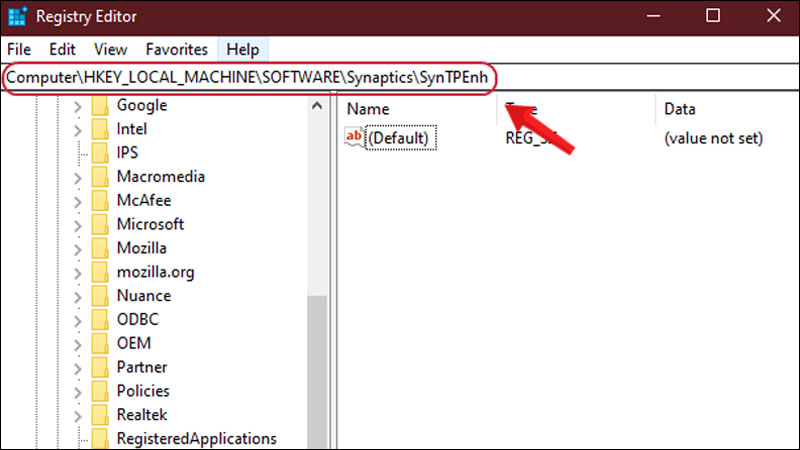
Task: Select the Nuance tree key label
Action: (144, 296)
